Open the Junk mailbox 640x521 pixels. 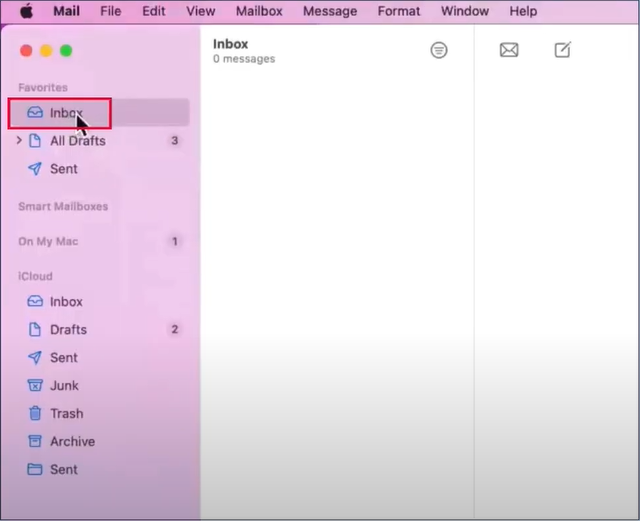[100, 385]
